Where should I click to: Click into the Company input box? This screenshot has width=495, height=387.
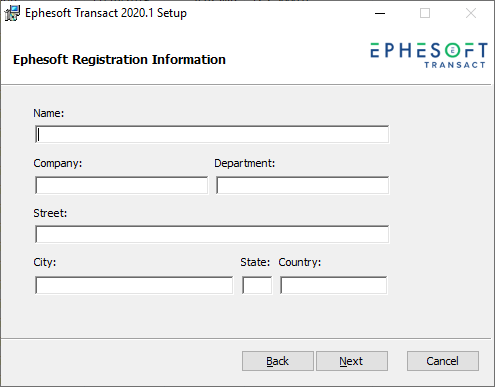tap(121, 185)
